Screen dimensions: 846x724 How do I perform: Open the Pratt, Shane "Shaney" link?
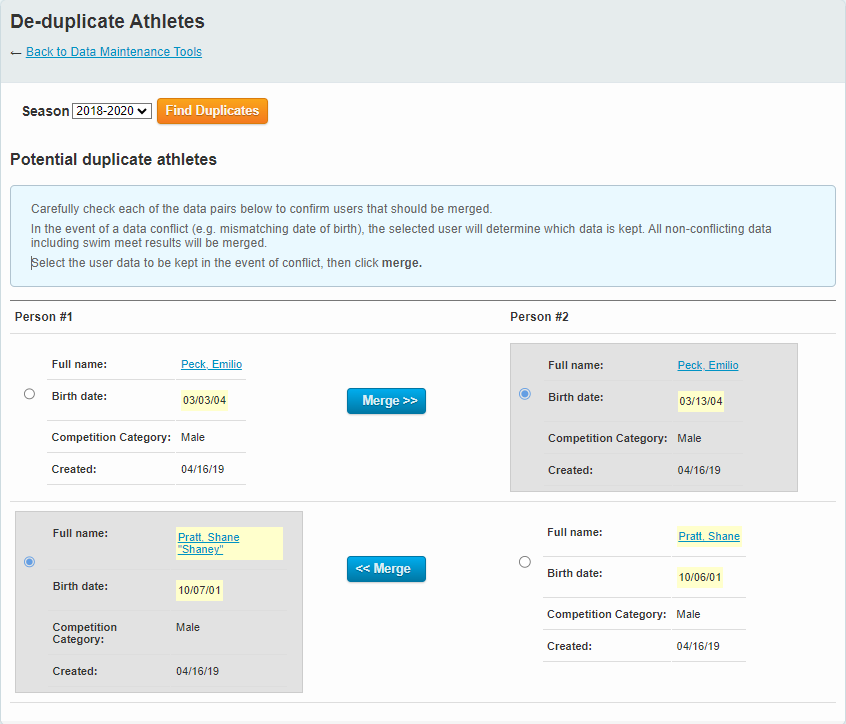[x=208, y=543]
